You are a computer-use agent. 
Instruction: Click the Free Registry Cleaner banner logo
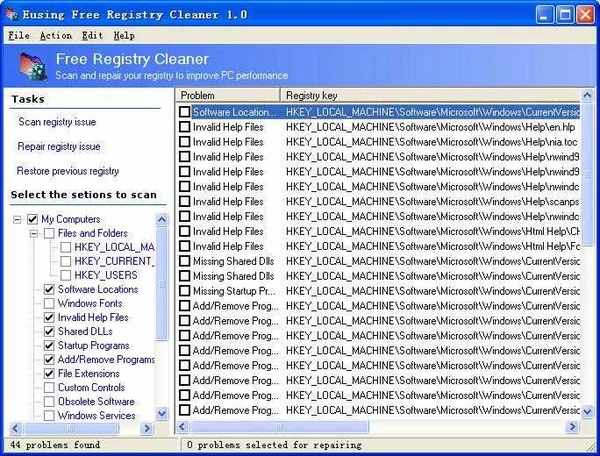pos(33,67)
